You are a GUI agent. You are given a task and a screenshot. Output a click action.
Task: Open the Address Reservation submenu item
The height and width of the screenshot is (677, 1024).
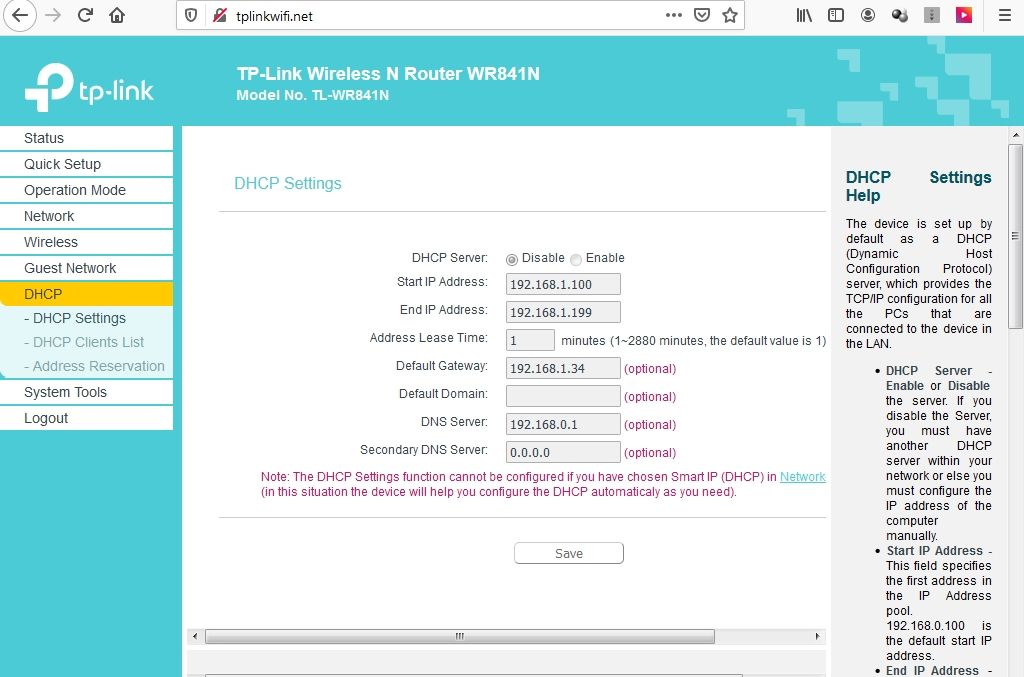(95, 366)
